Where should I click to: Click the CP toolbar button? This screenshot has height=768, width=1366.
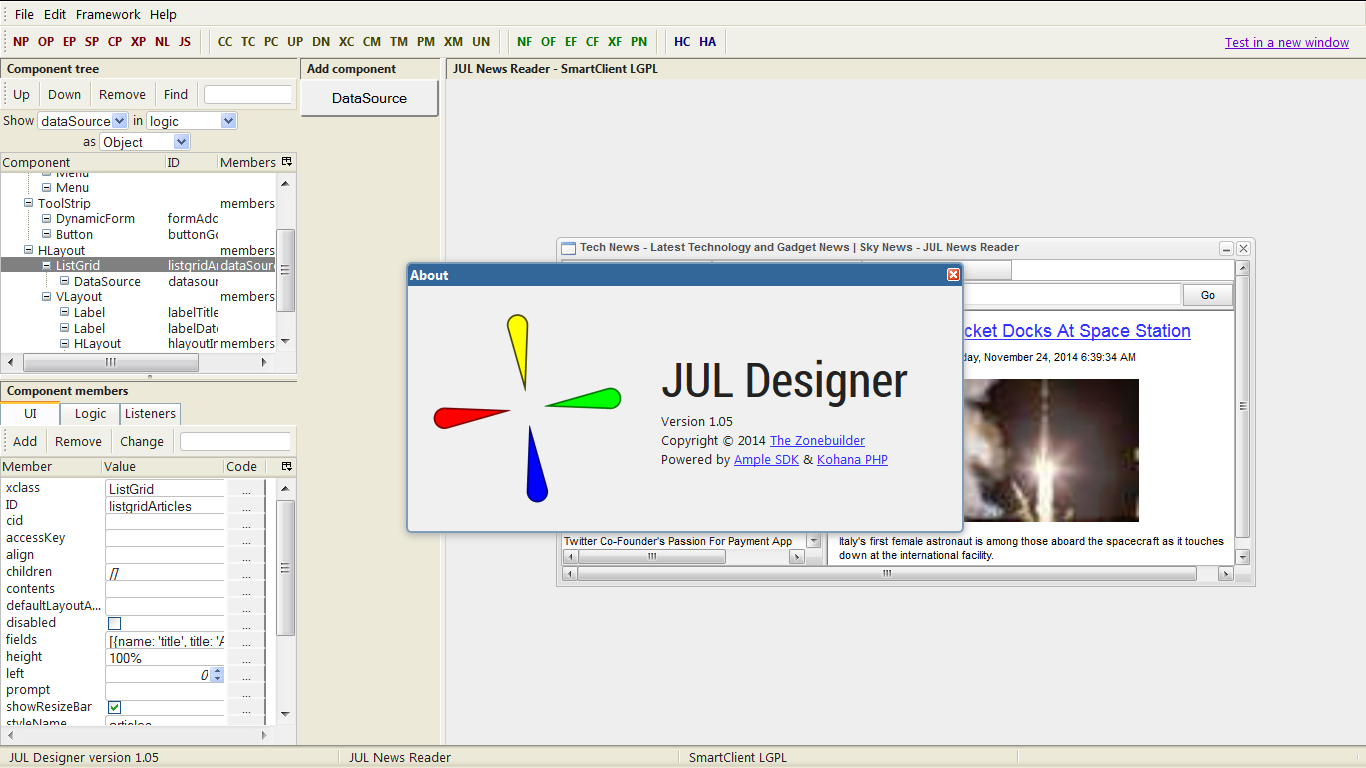coord(115,41)
